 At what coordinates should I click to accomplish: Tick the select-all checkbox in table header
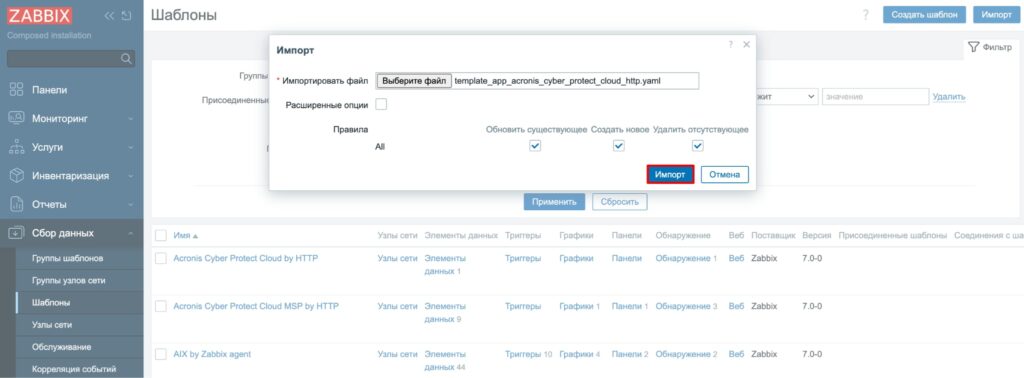[x=161, y=235]
